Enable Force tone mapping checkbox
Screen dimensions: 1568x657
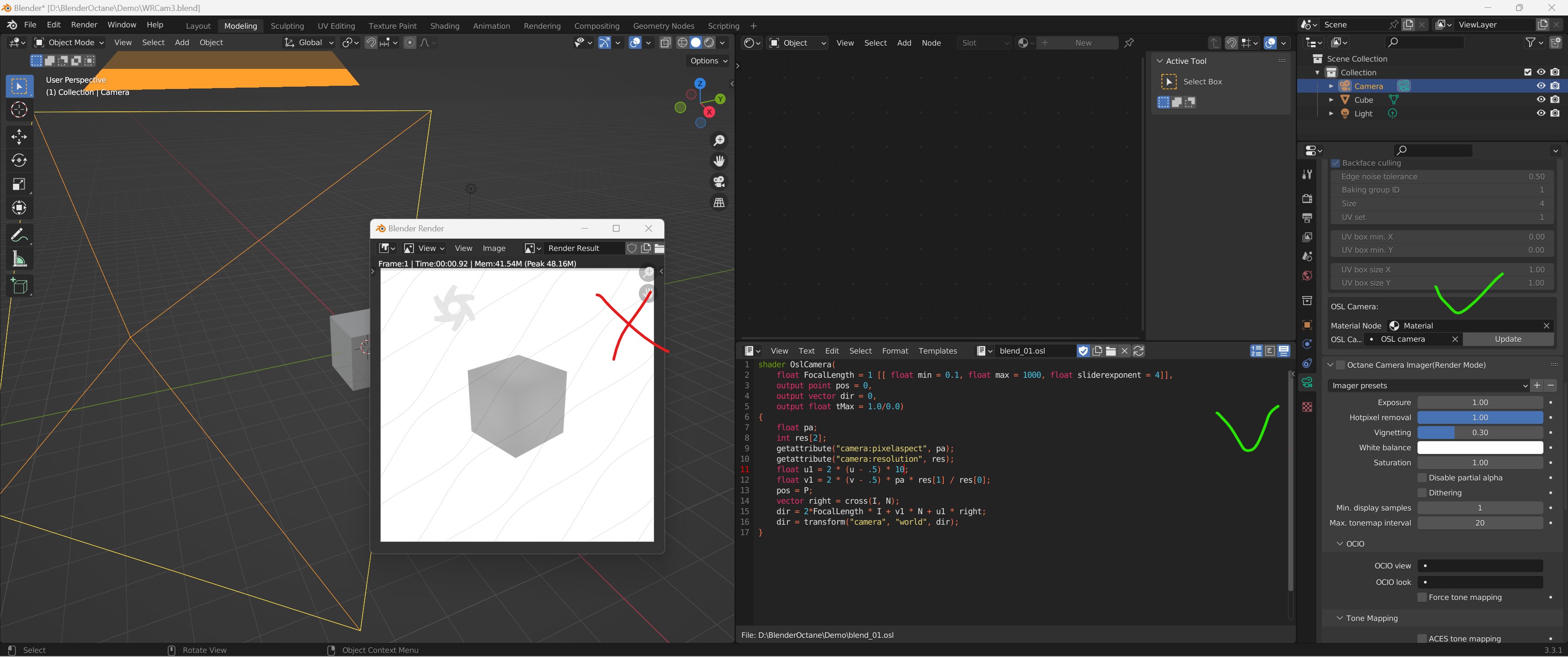click(1423, 597)
